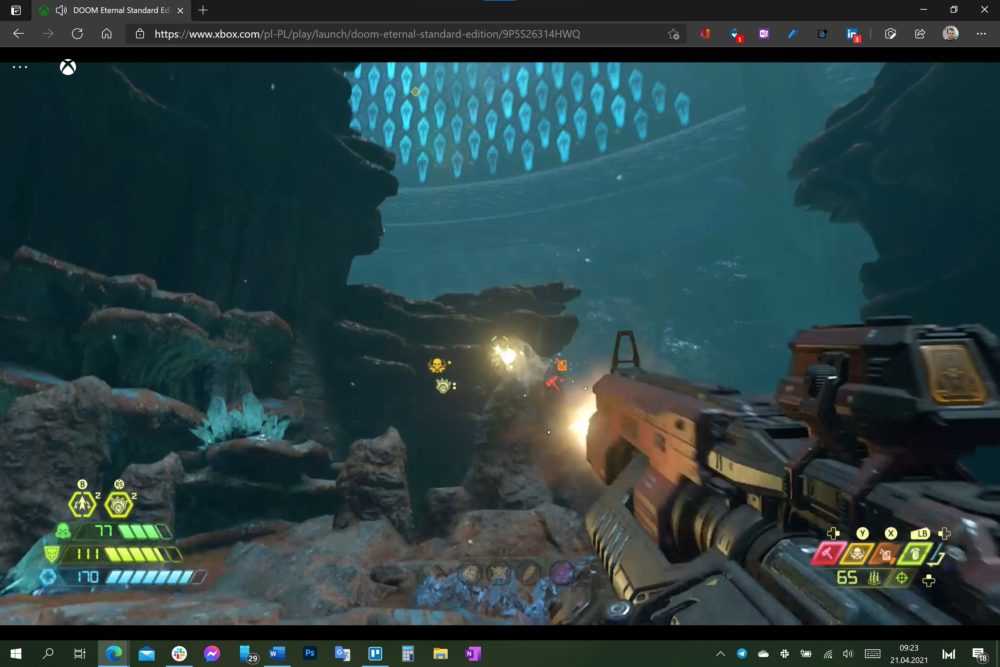The width and height of the screenshot is (1000, 667).
Task: Show hidden system tray icons
Action: (720, 654)
